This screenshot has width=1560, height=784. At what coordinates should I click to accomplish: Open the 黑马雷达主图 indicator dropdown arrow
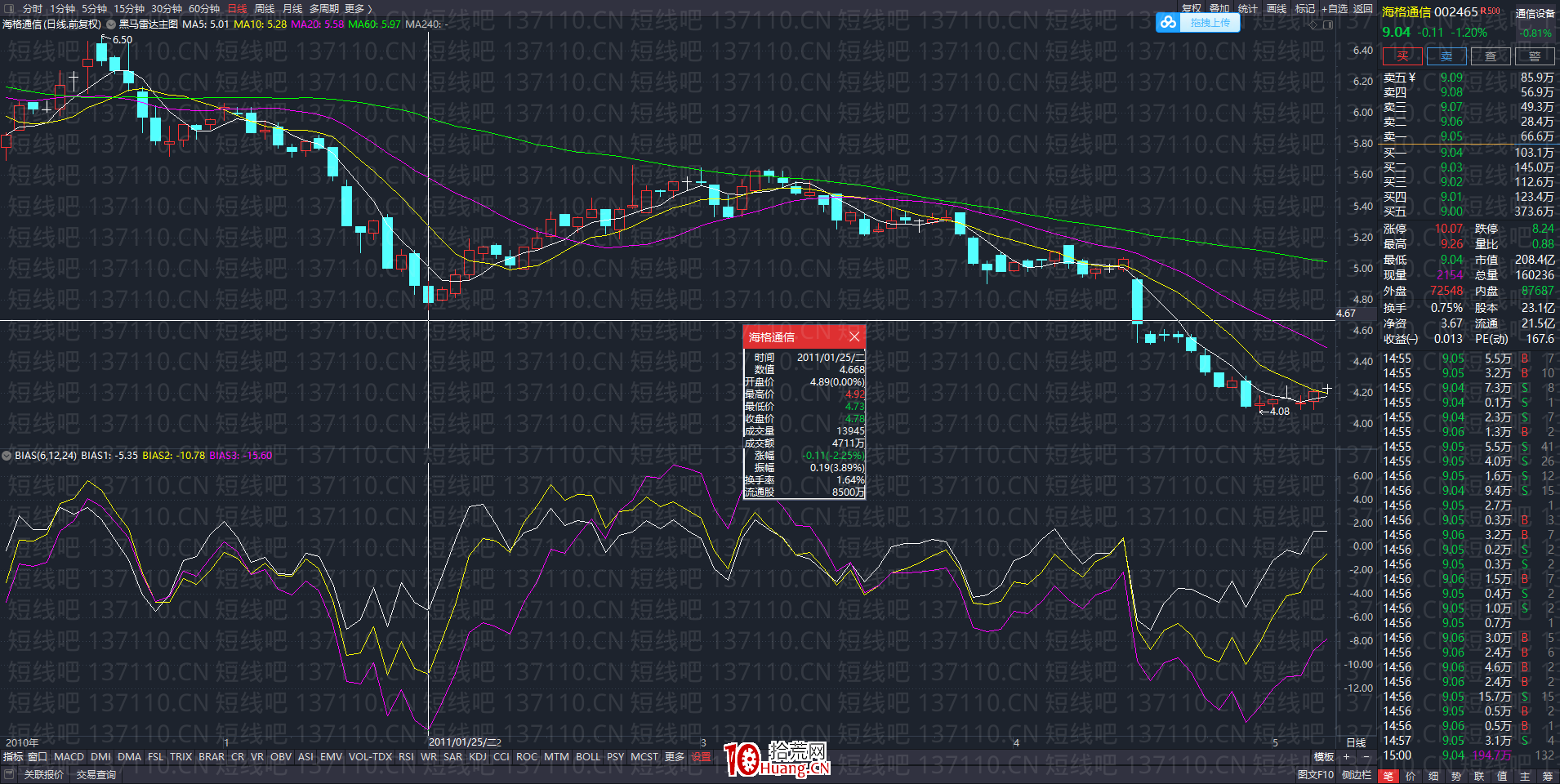click(112, 24)
